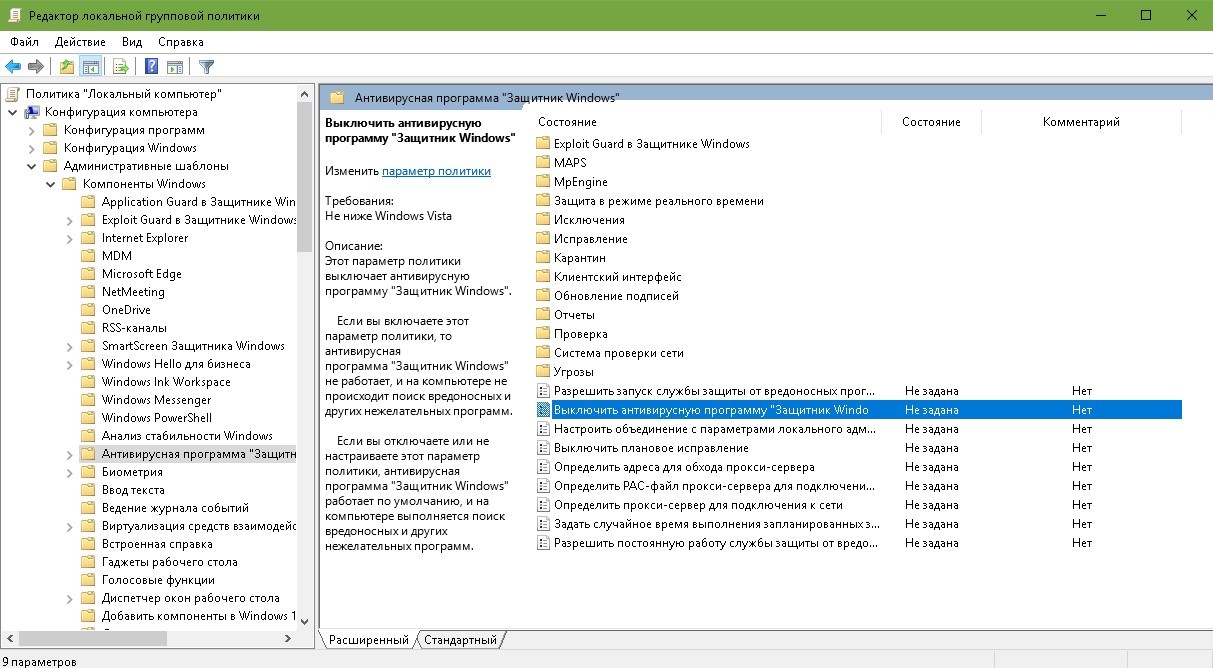Expand the Конфигурация программ node
This screenshot has height=668, width=1213.
31,130
